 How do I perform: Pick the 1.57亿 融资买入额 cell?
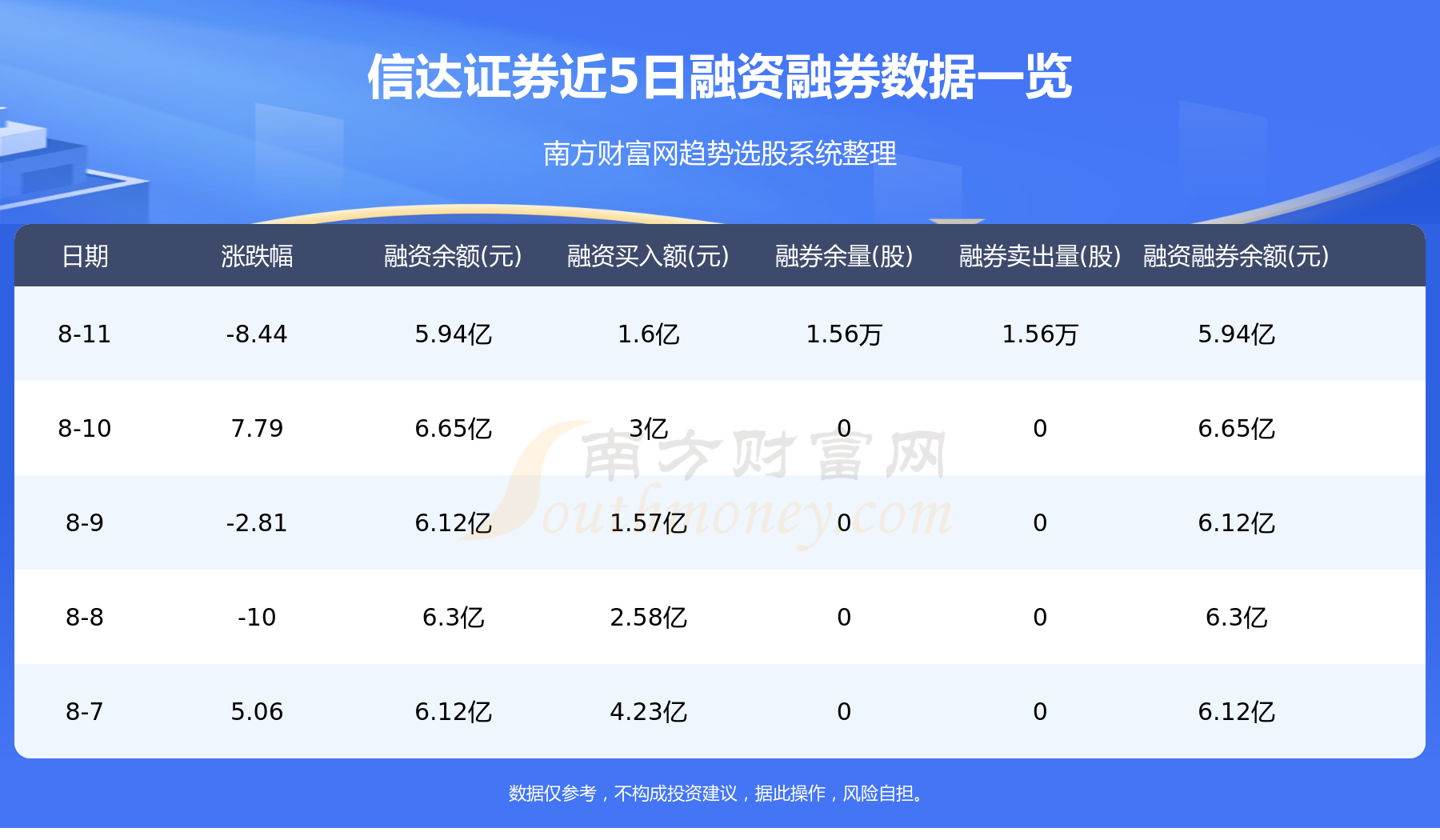[x=648, y=522]
